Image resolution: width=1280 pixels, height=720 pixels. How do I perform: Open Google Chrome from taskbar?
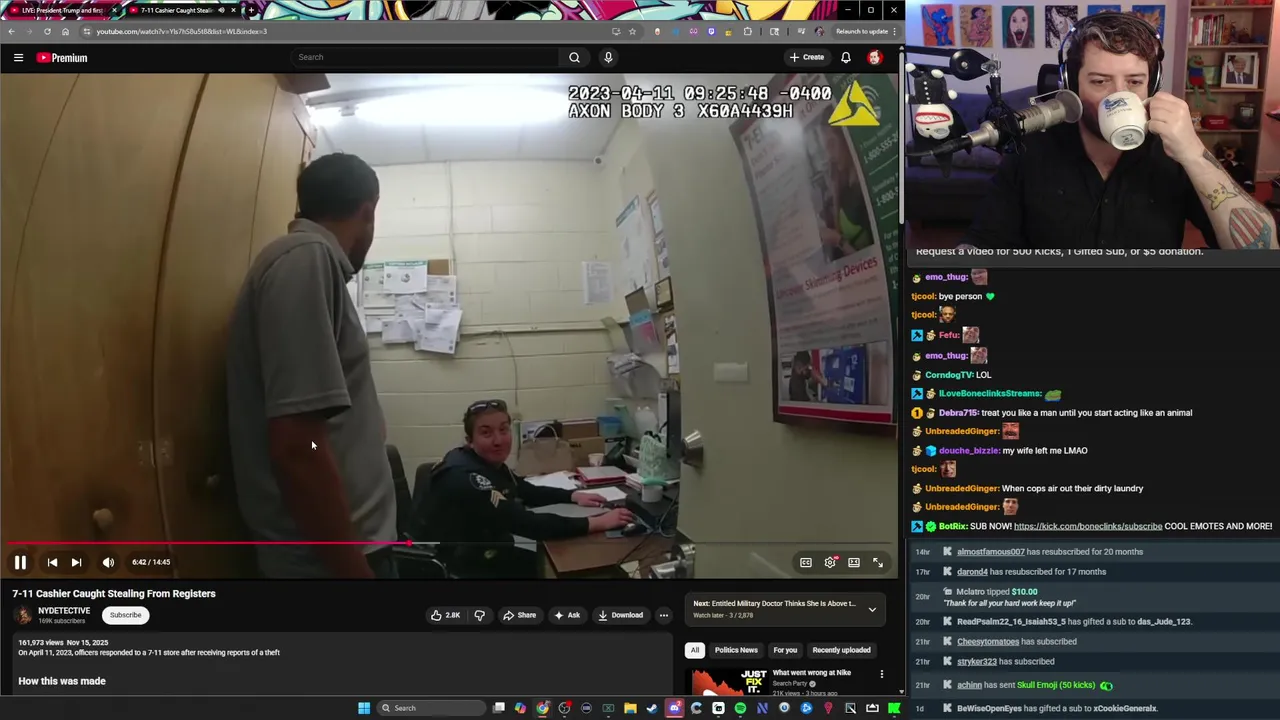[x=542, y=708]
